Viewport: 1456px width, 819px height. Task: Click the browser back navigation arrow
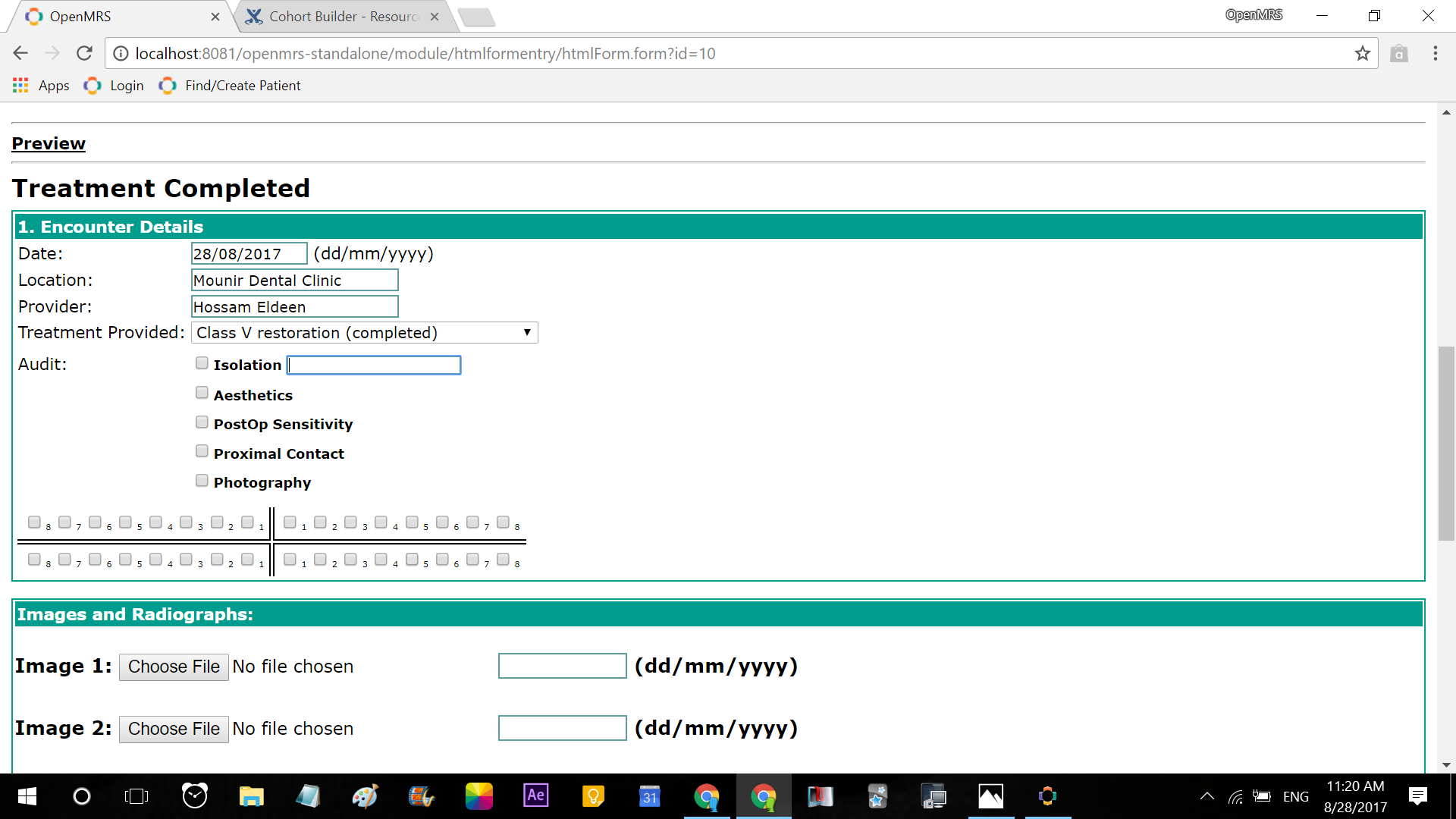[x=23, y=53]
